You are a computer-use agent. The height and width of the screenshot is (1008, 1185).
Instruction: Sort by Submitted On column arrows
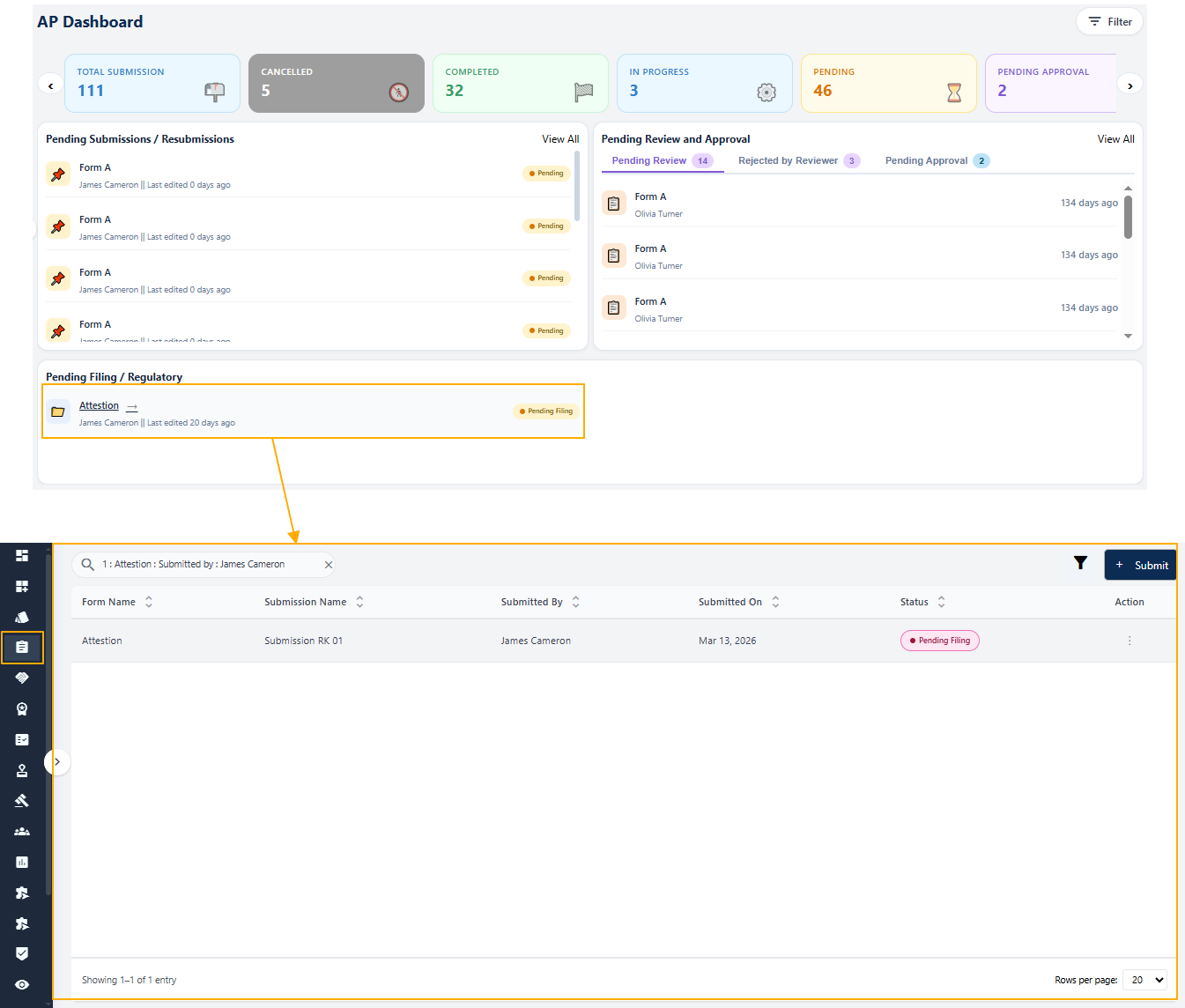click(775, 602)
